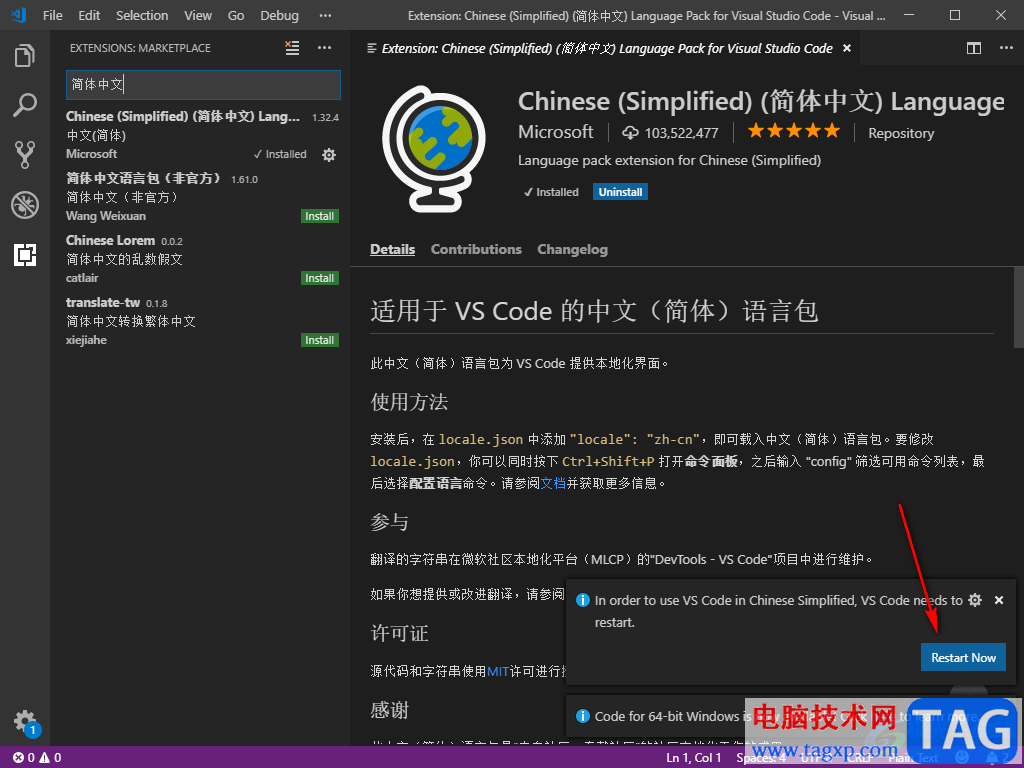
Task: Switch to the Contributions tab
Action: 476,249
